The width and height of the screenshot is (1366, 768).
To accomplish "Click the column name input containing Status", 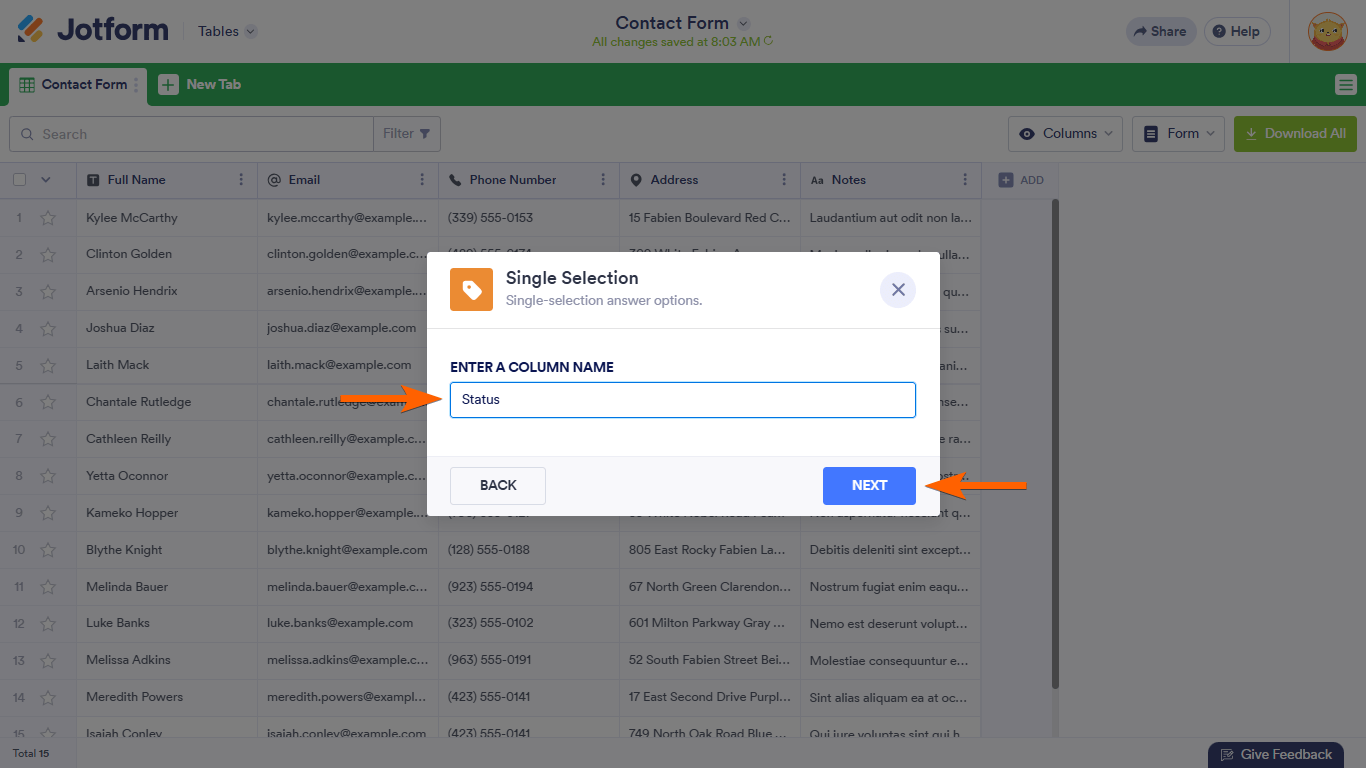I will click(x=683, y=400).
